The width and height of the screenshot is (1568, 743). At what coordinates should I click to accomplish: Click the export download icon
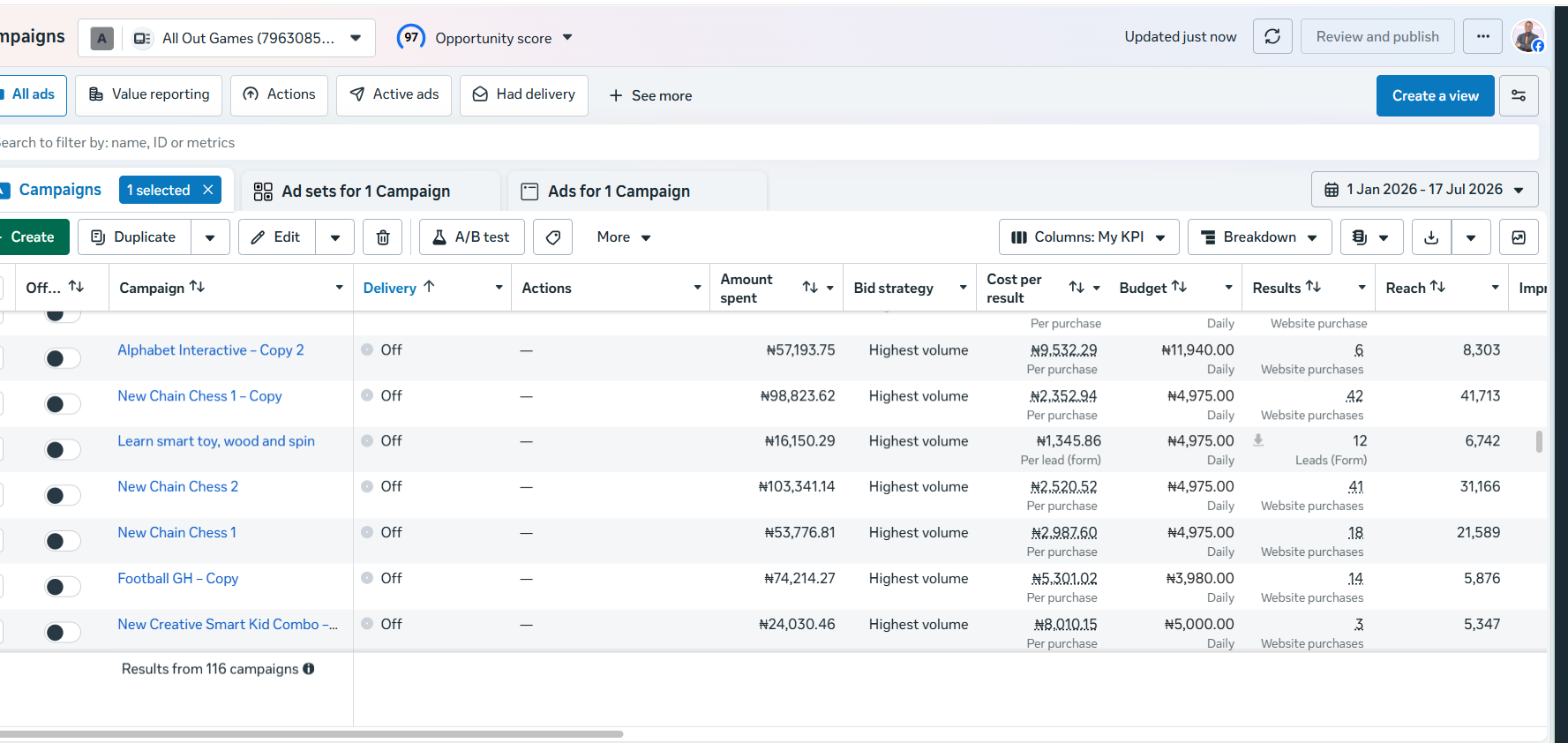pos(1431,237)
